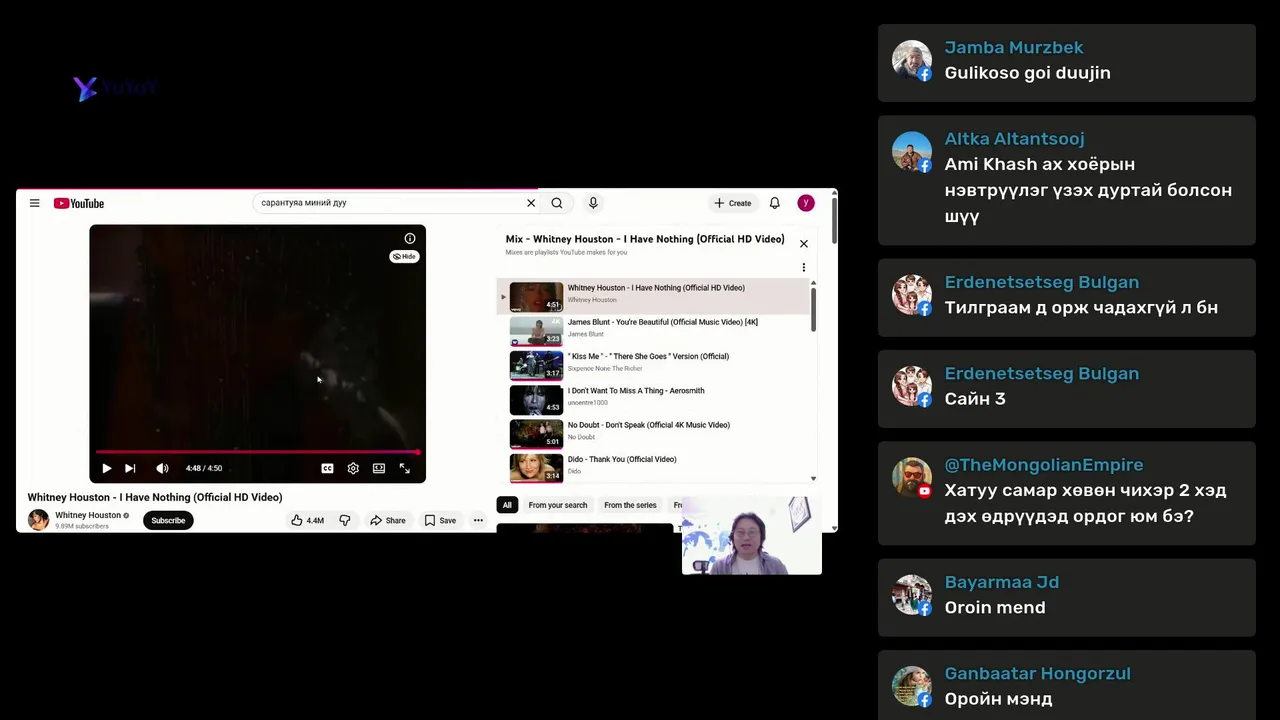Click @TheMongolianEmpire comment name
The width and height of the screenshot is (1280, 720).
click(1044, 465)
